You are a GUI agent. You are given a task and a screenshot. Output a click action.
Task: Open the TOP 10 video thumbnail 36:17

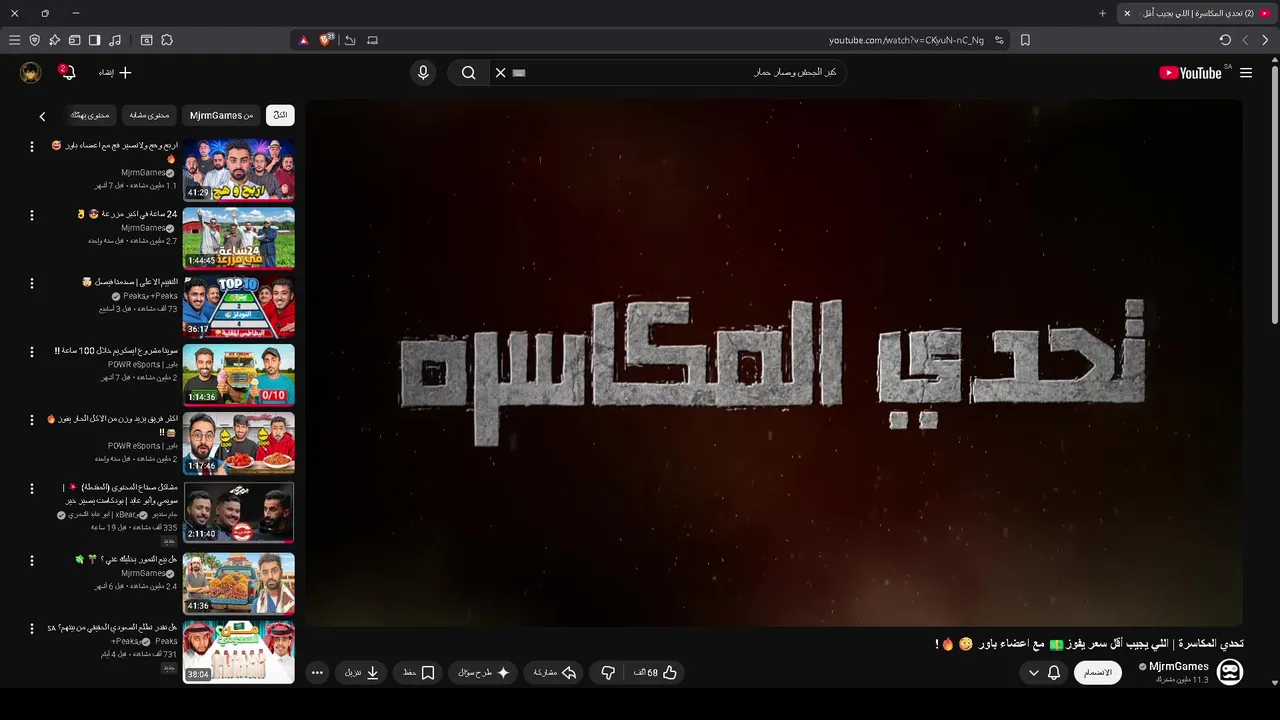(239, 307)
